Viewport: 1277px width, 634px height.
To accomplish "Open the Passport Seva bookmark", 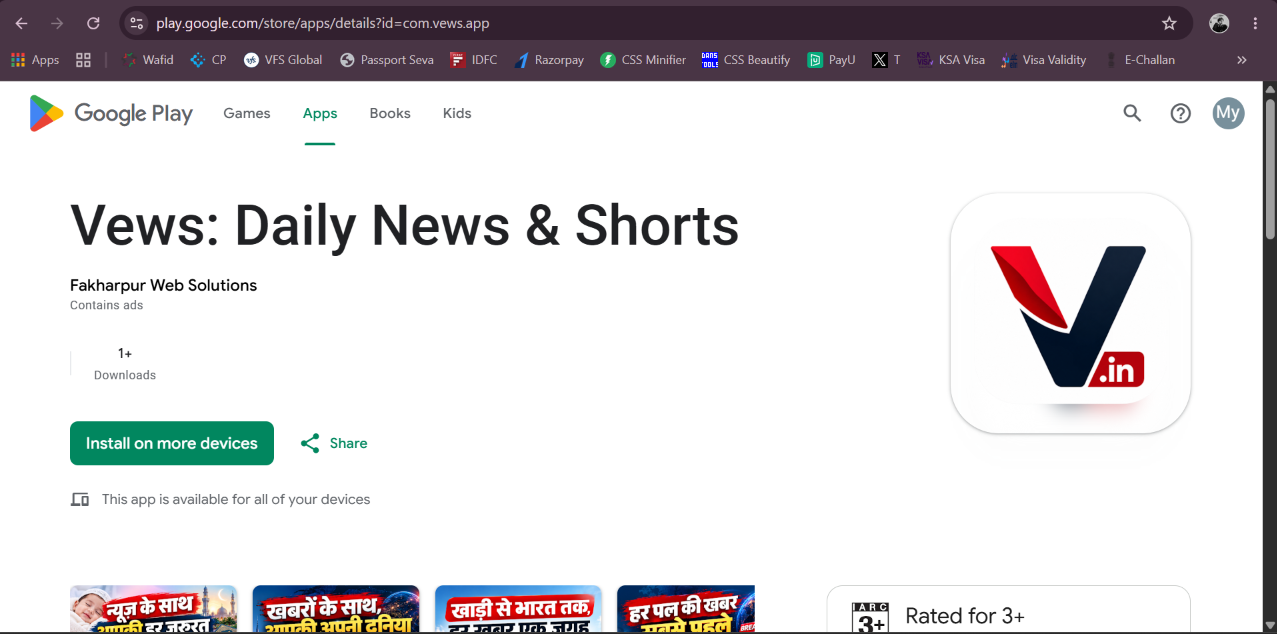I will [x=386, y=60].
